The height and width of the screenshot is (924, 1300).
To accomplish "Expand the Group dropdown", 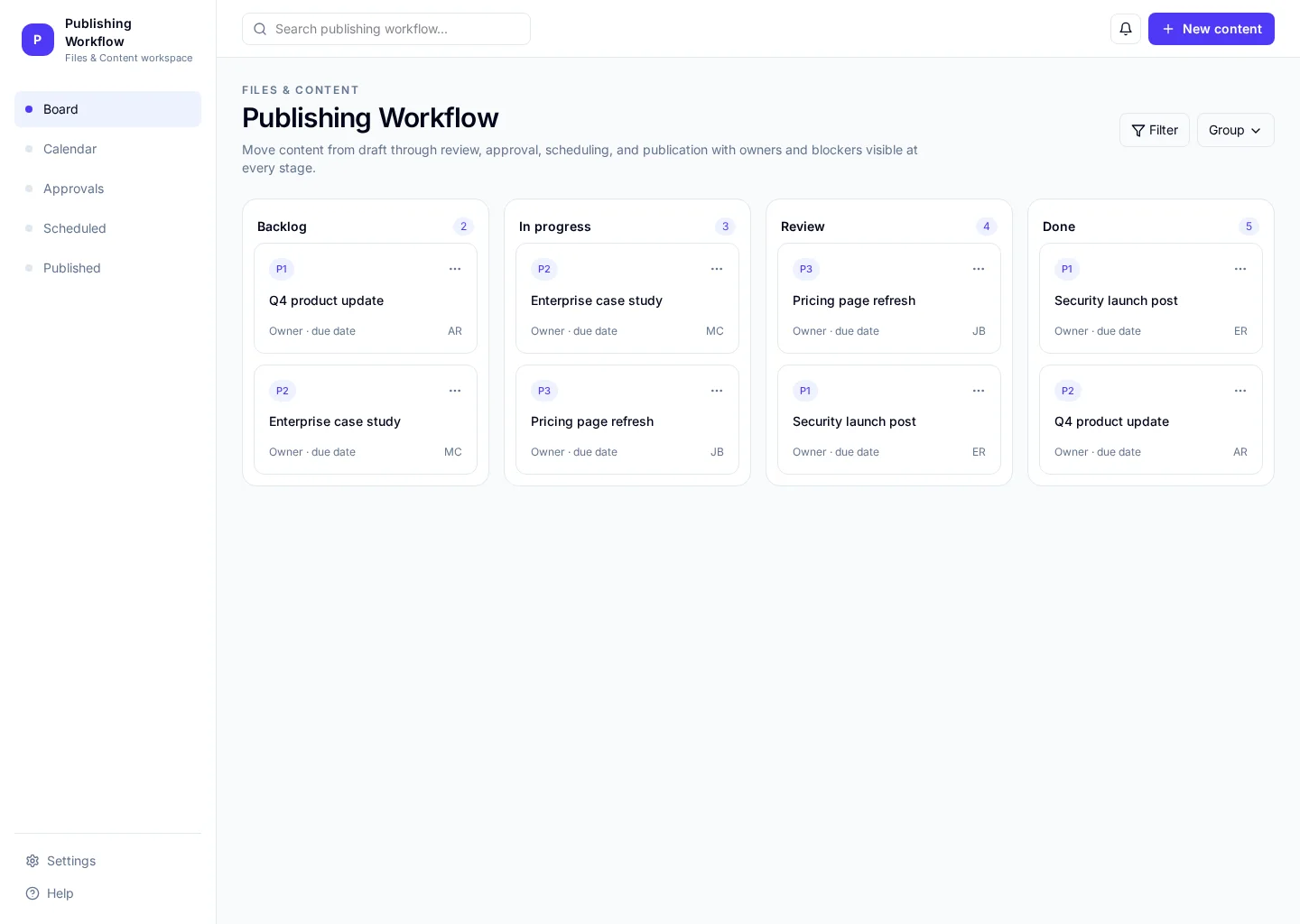I will tap(1235, 130).
